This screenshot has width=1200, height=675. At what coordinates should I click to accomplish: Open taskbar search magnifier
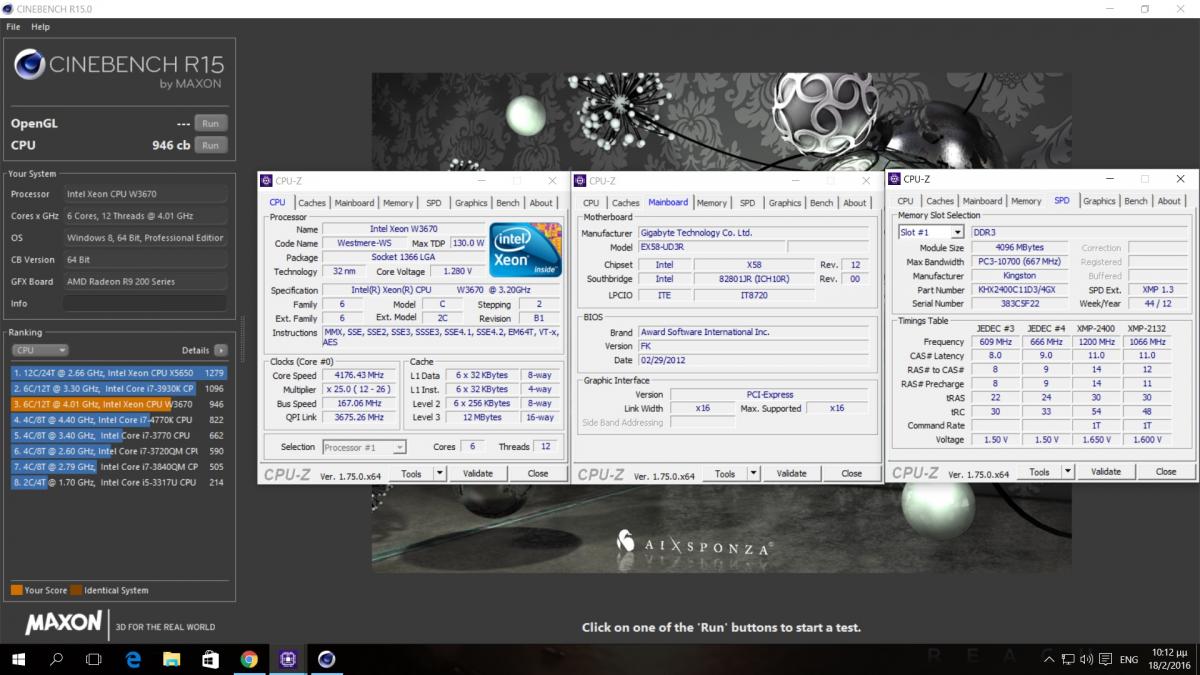pyautogui.click(x=57, y=659)
